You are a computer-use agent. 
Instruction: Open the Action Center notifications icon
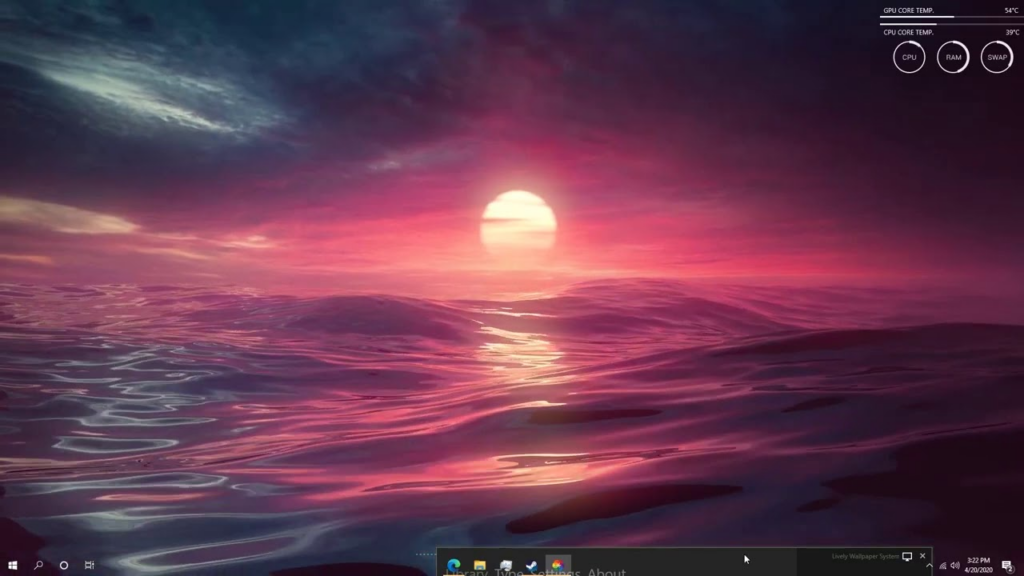pyautogui.click(x=1008, y=566)
